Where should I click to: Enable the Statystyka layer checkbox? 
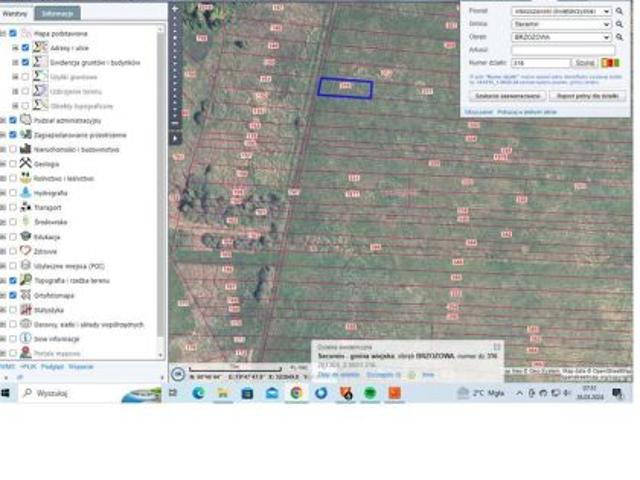13,310
